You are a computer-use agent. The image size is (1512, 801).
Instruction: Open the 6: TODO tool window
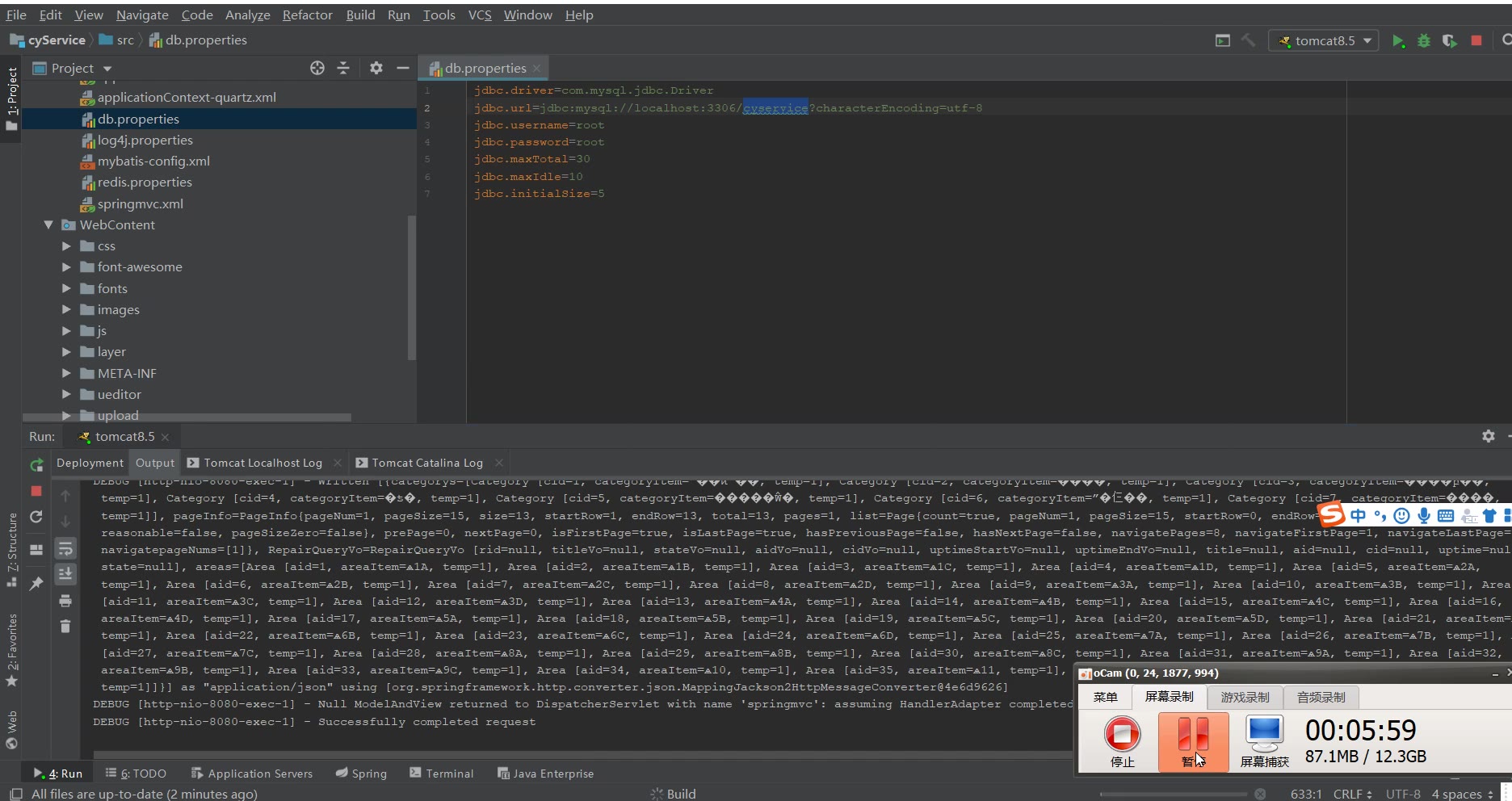pos(136,773)
